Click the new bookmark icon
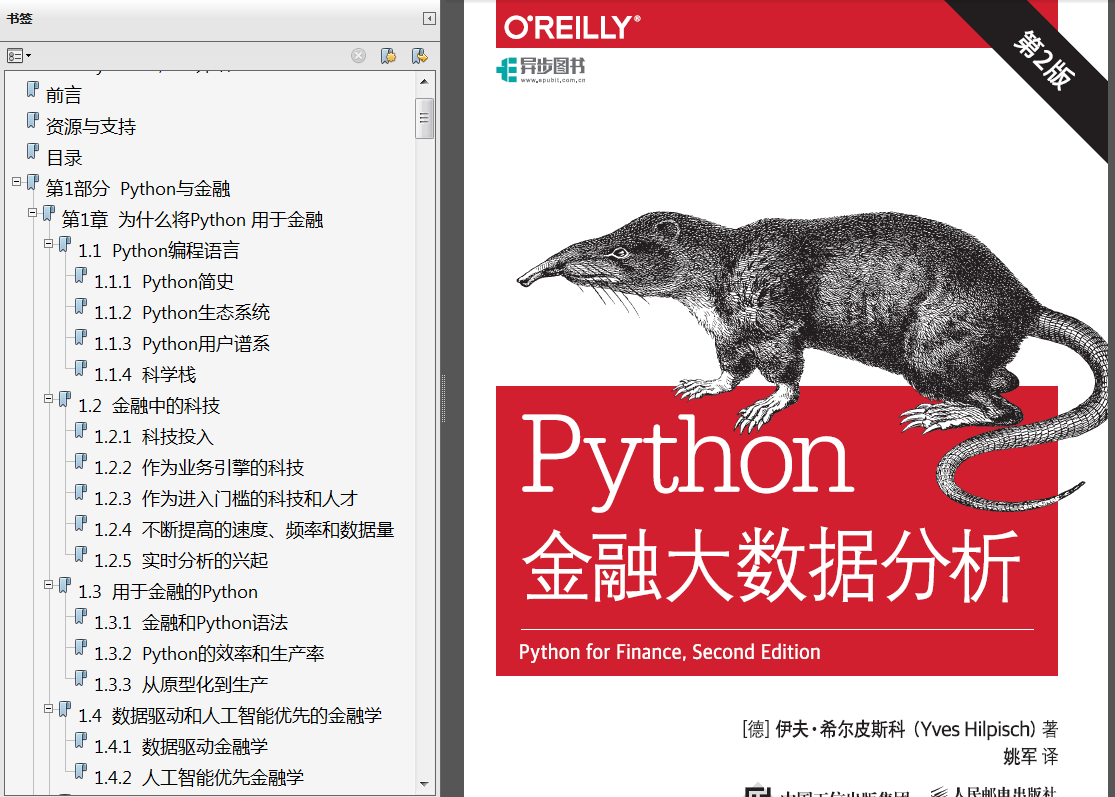 click(389, 55)
